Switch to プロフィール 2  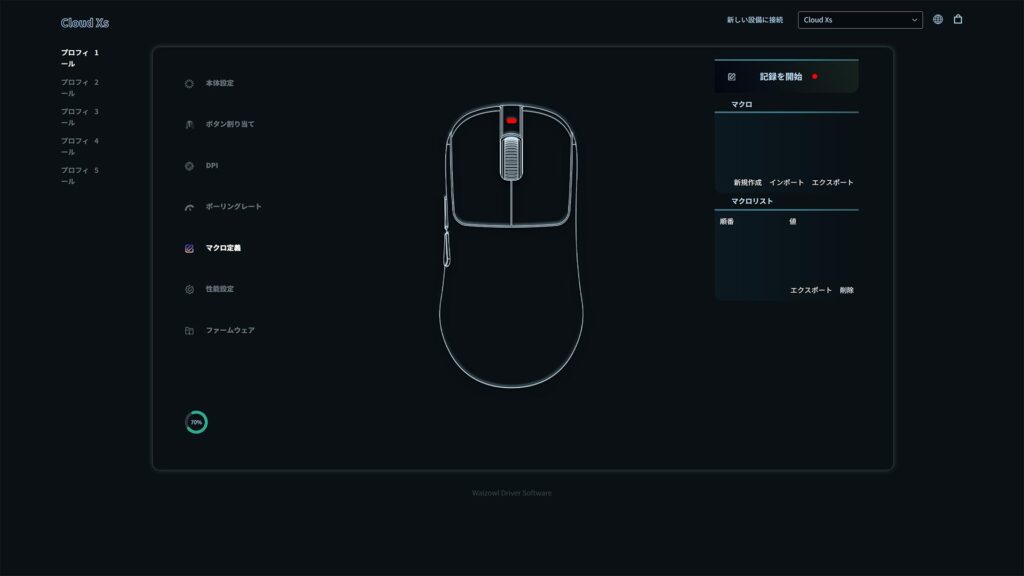pos(80,88)
